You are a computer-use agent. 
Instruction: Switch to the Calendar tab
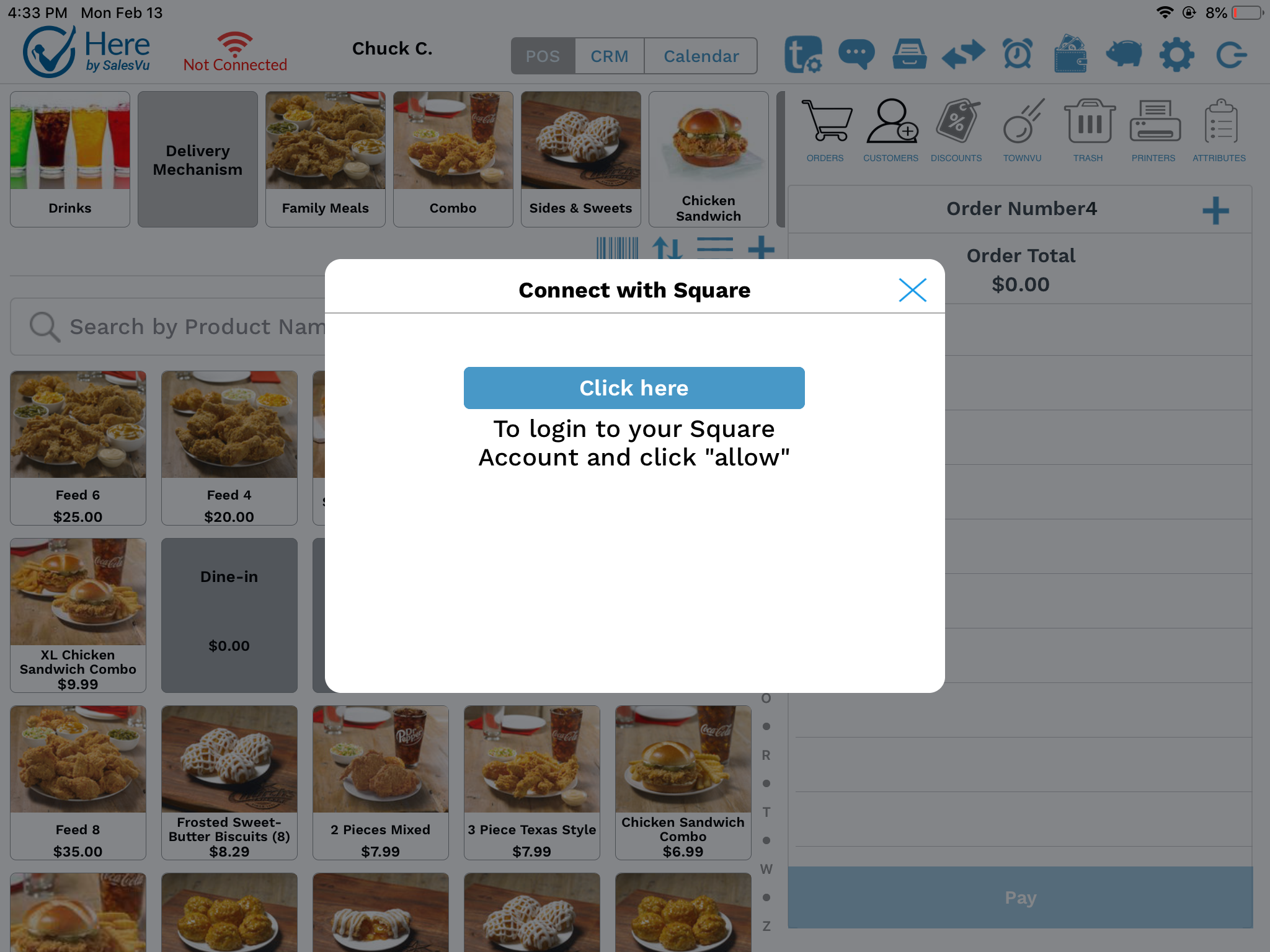[700, 55]
